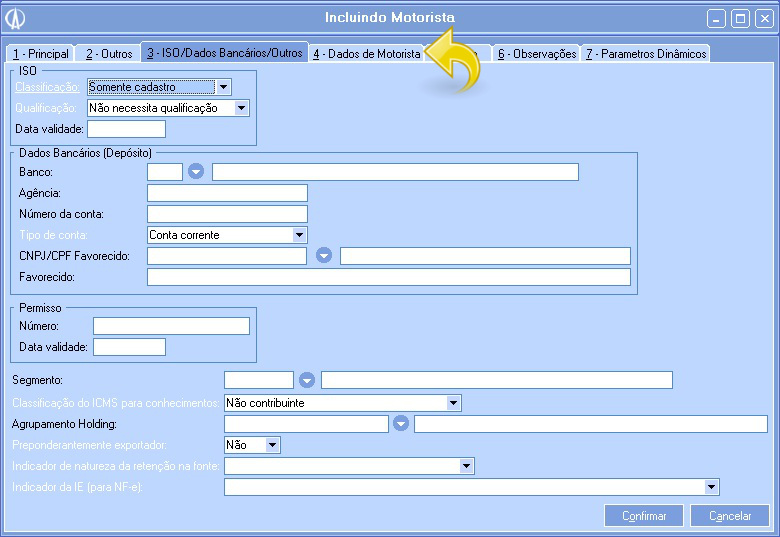Click the CNPJ/CPF Favorecido lookup icon
This screenshot has width=780, height=537.
(323, 256)
